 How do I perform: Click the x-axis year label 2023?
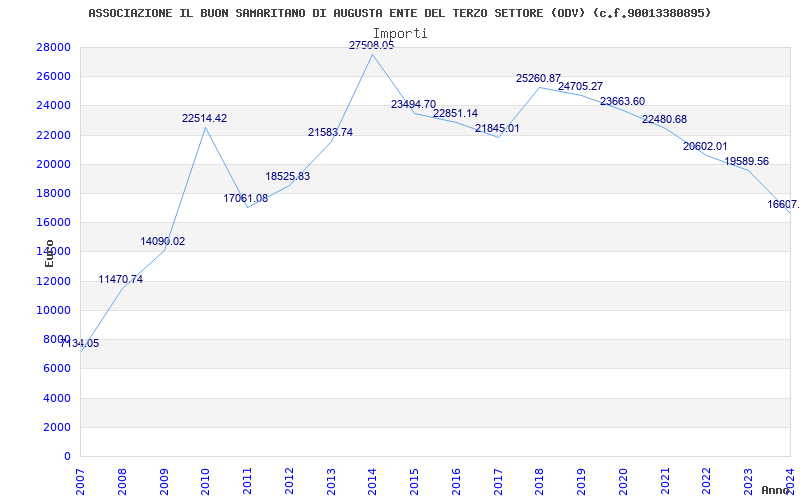point(749,482)
